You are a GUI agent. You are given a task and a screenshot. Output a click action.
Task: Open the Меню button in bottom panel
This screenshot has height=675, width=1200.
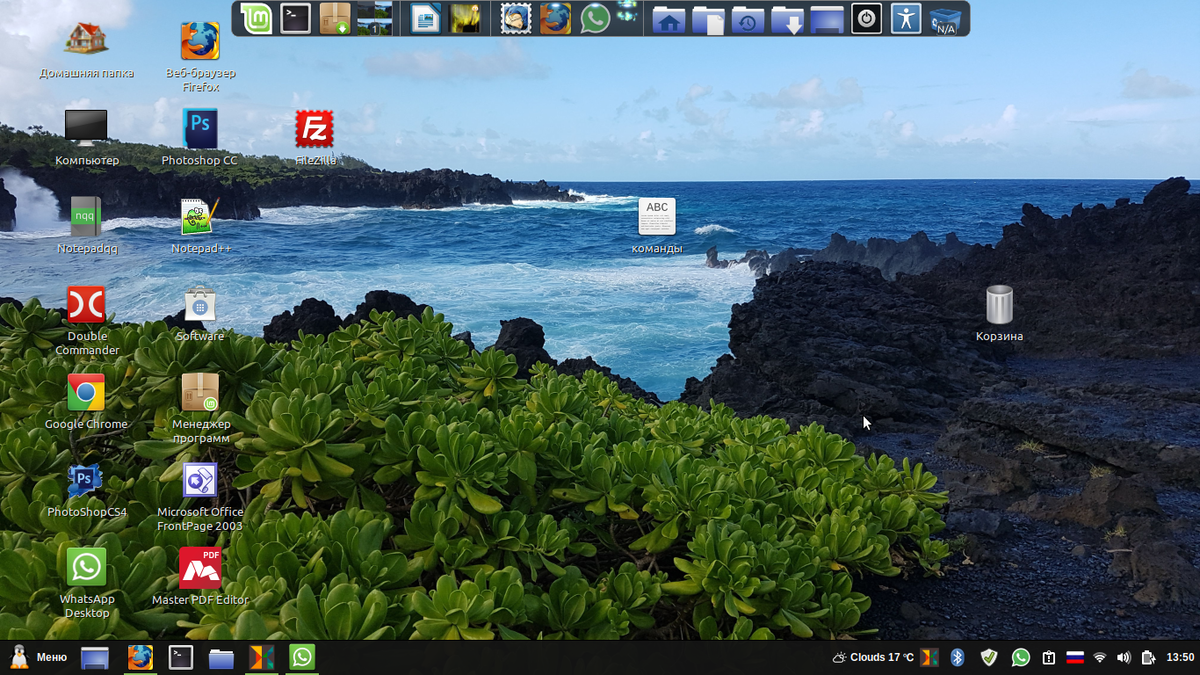tap(38, 657)
